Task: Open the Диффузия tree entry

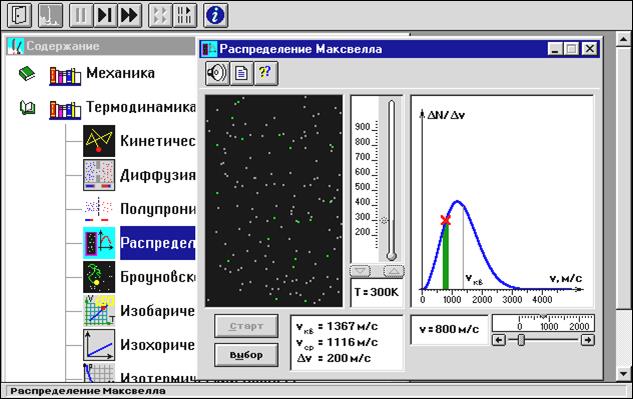Action: coord(157,175)
